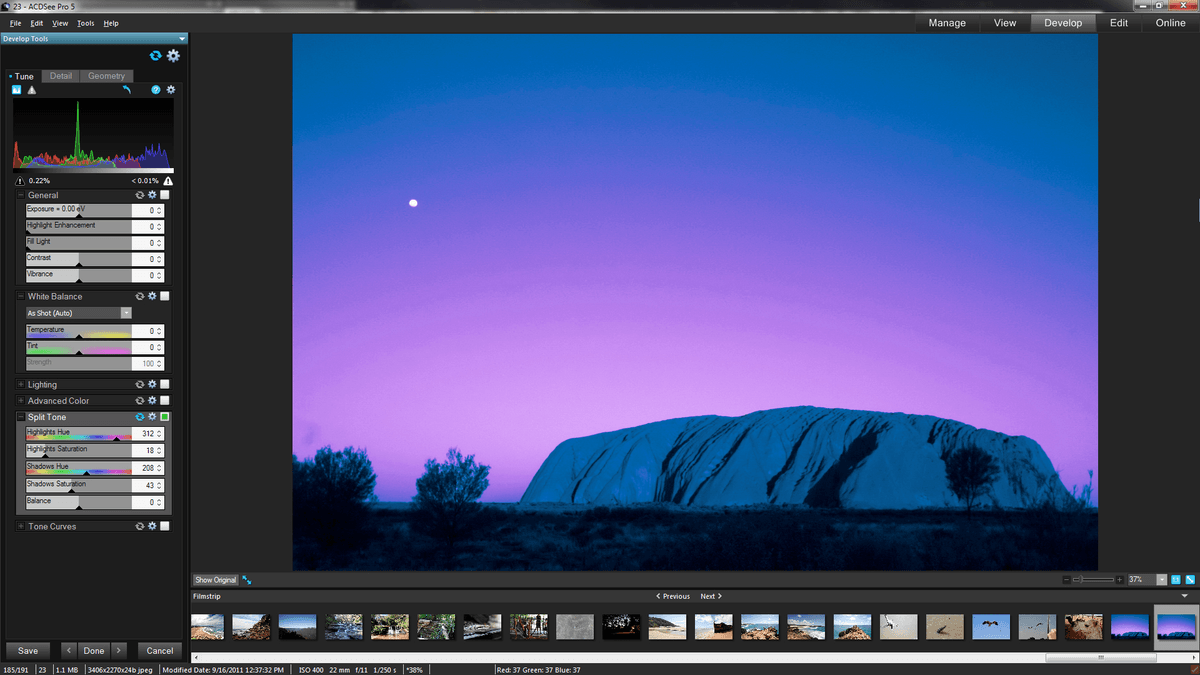Click the undo arrow above the histogram
The width and height of the screenshot is (1200, 675).
point(127,90)
